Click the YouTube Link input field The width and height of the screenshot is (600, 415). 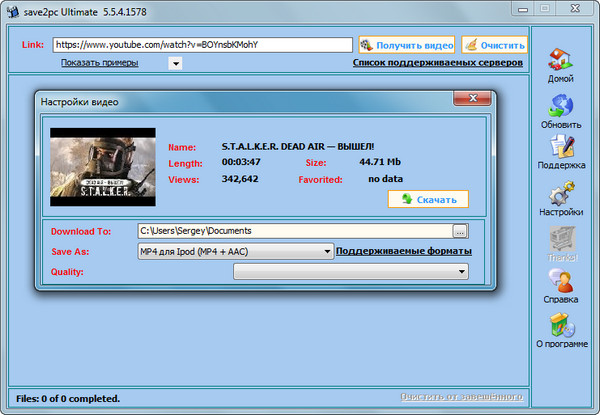[202, 45]
